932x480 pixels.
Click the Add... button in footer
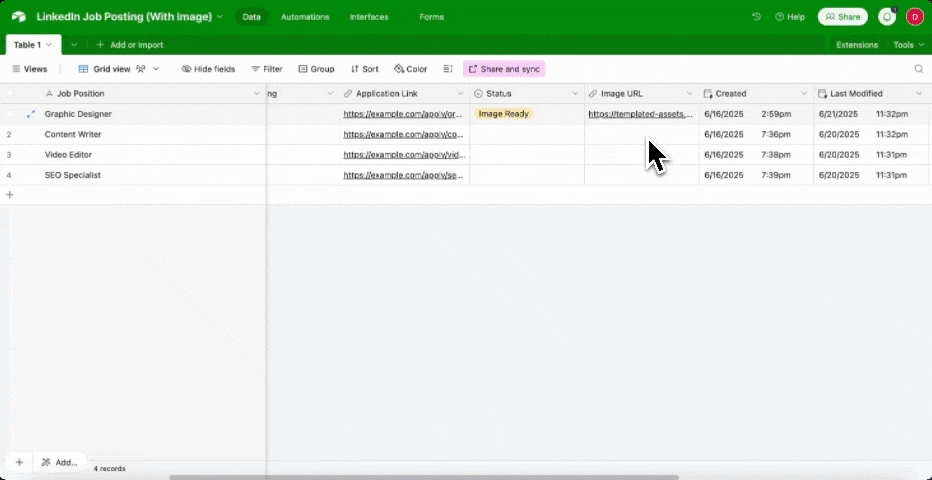(59, 462)
